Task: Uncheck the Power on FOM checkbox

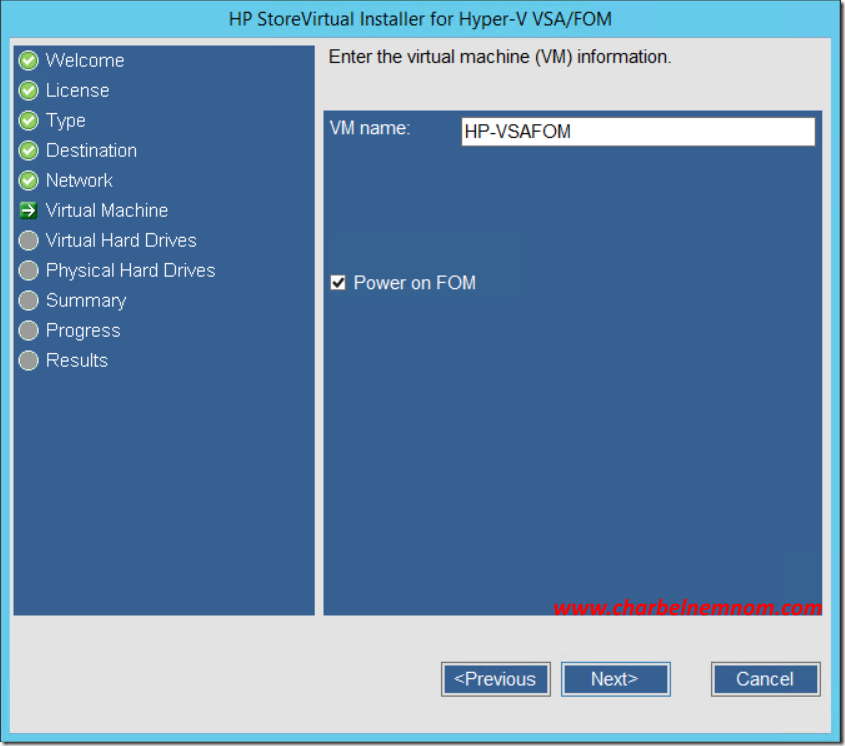Action: pyautogui.click(x=338, y=282)
